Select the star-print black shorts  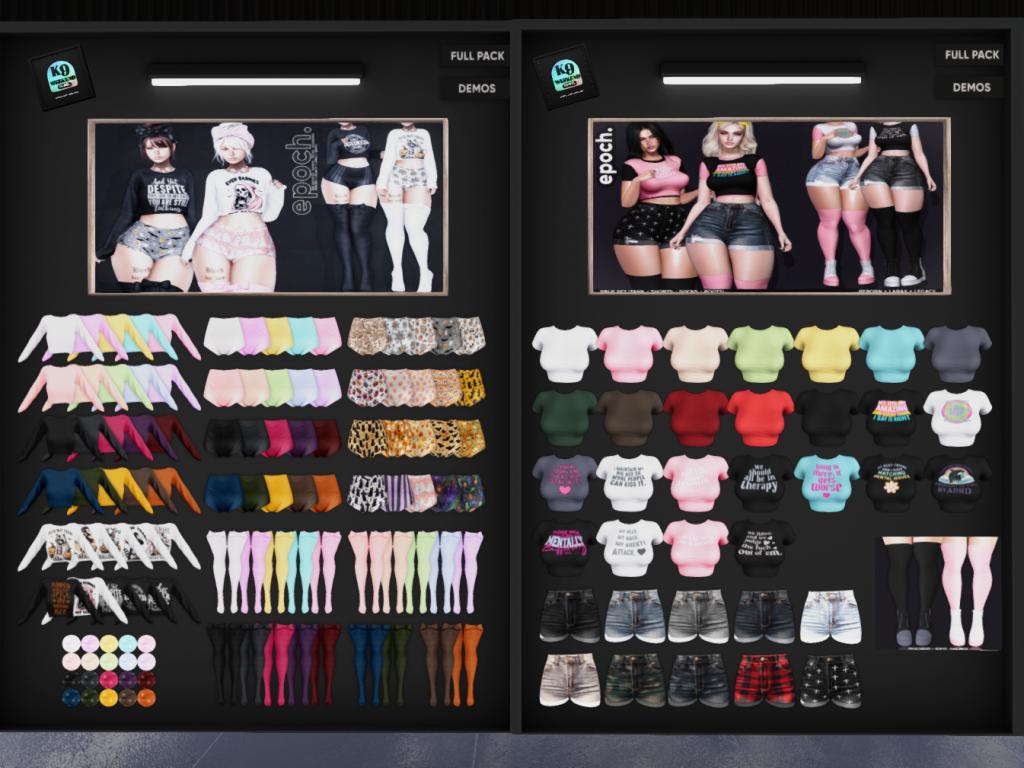click(x=830, y=680)
